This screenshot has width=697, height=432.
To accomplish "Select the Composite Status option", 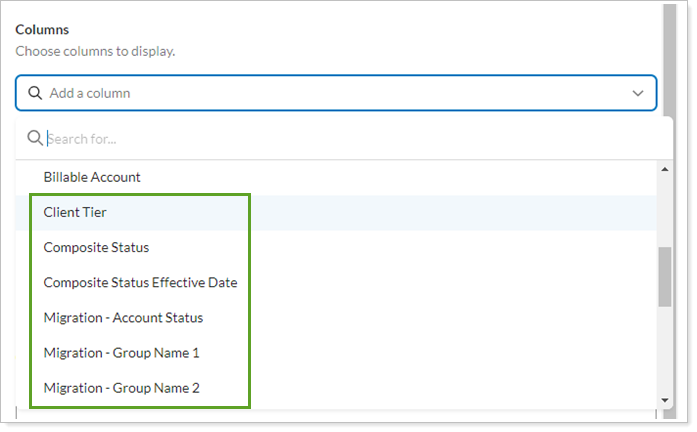I will pyautogui.click(x=96, y=247).
